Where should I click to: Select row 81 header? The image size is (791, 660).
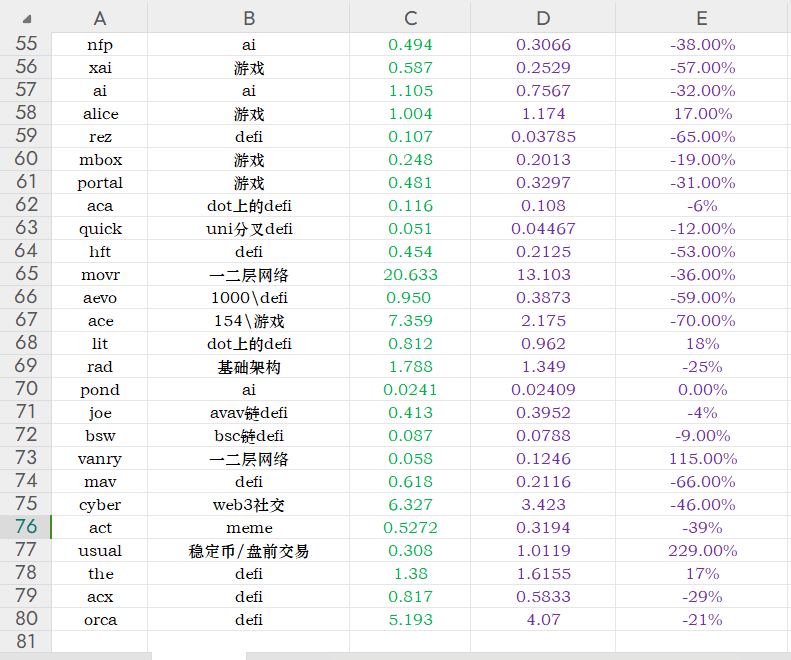click(26, 642)
